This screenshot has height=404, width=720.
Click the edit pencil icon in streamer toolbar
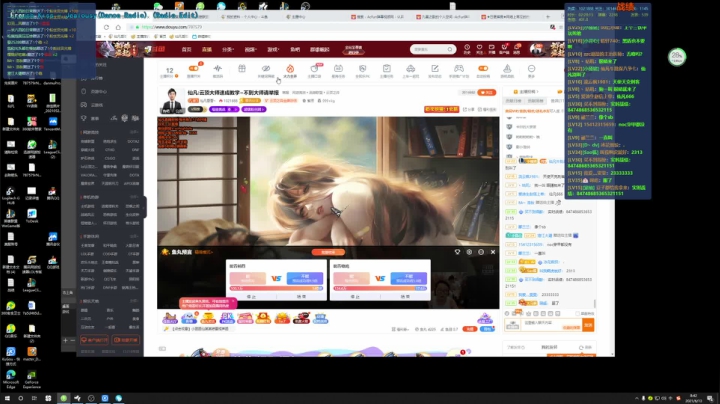(x=434, y=69)
